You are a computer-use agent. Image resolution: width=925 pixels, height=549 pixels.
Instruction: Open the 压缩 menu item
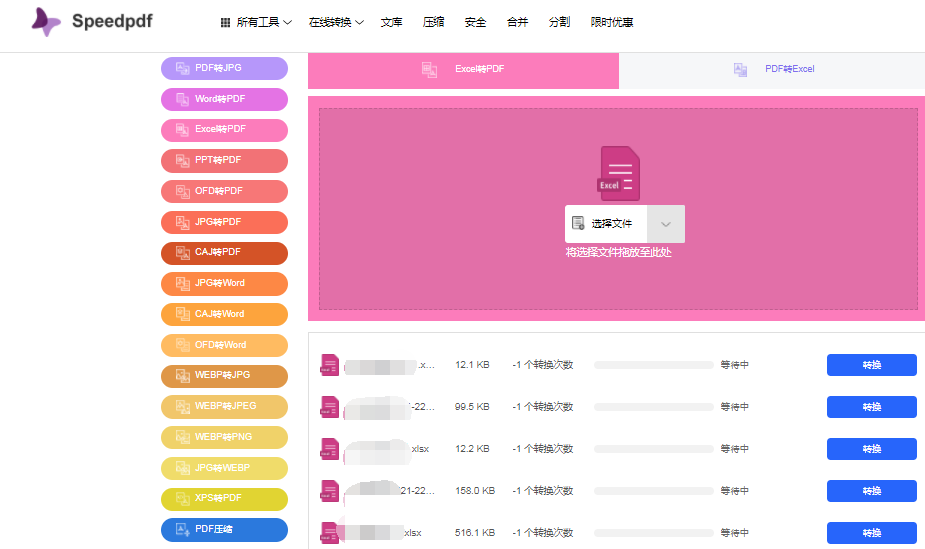pyautogui.click(x=433, y=22)
